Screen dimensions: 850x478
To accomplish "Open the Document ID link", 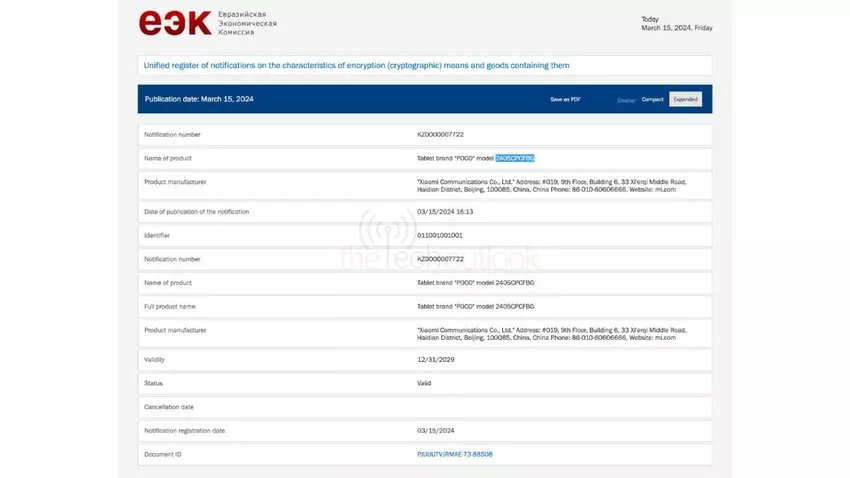I will point(454,454).
